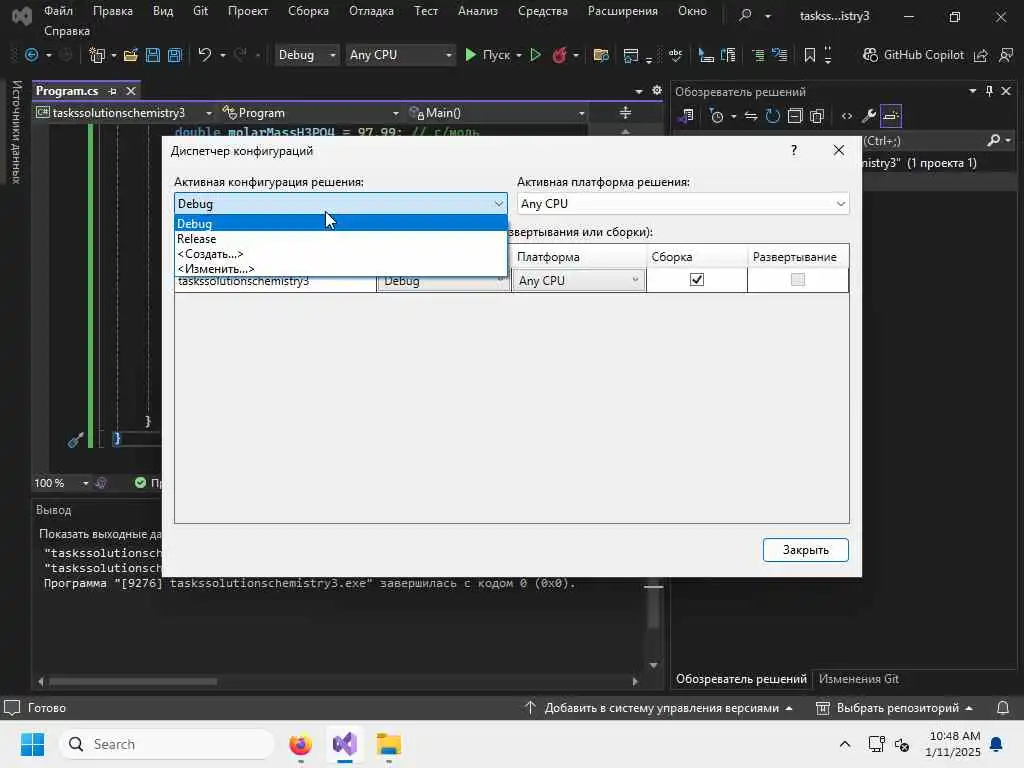Viewport: 1024px width, 768px height.
Task: Click Выбрать репозиторий in the status bar
Action: [x=894, y=708]
